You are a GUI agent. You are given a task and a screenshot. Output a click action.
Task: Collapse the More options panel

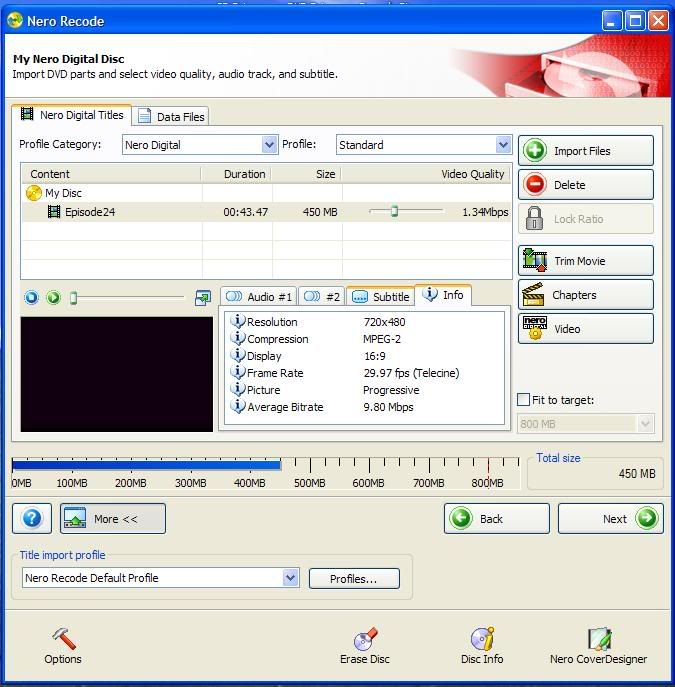click(x=113, y=518)
